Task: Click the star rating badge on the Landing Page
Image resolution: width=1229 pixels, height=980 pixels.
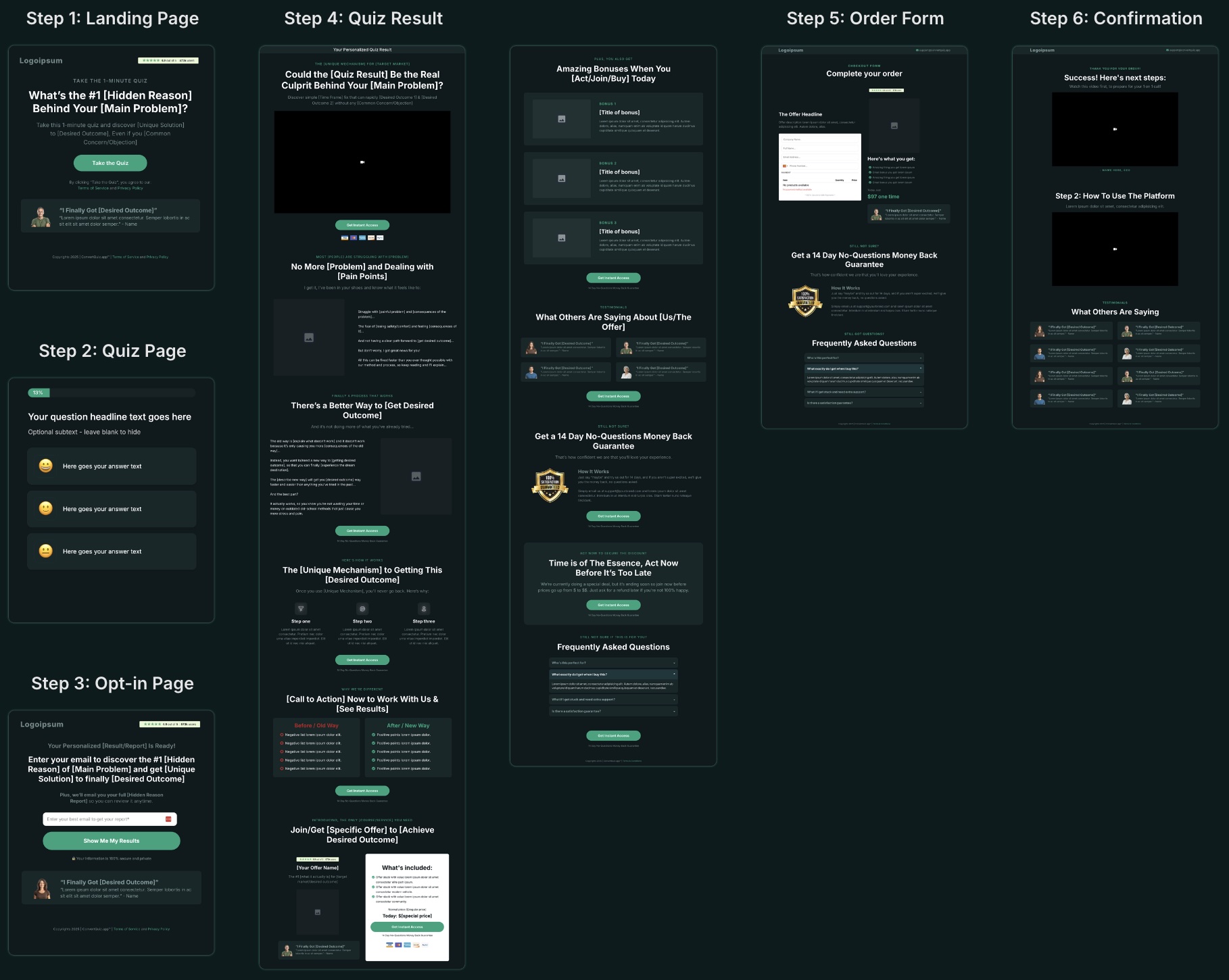Action: [168, 61]
